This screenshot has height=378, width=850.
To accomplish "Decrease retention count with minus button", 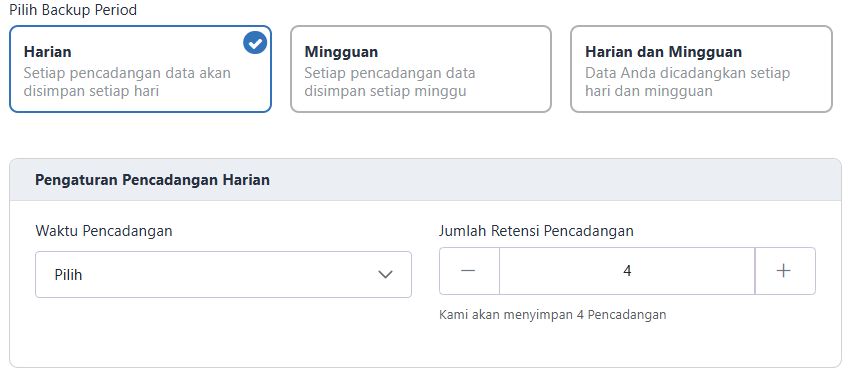I will point(469,271).
